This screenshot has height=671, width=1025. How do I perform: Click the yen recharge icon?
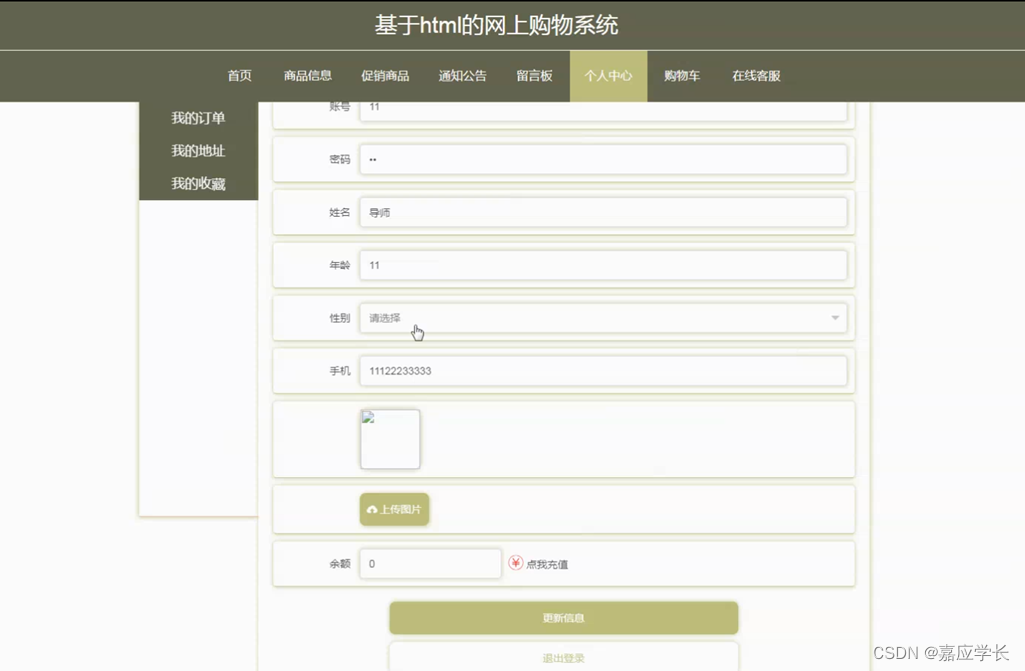click(516, 563)
